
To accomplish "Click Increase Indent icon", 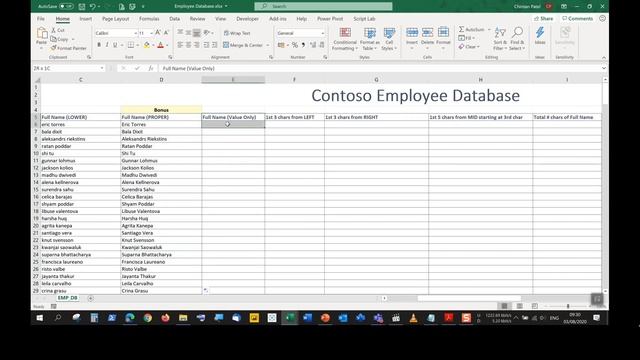I will (215, 45).
